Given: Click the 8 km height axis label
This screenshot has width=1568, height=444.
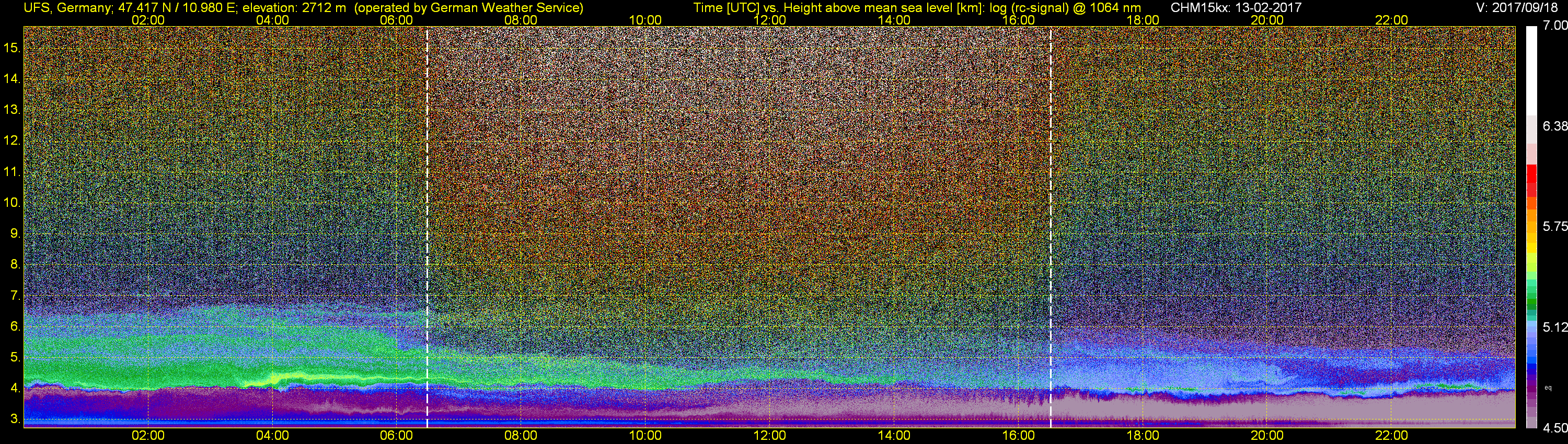Looking at the screenshot, I should 15,265.
